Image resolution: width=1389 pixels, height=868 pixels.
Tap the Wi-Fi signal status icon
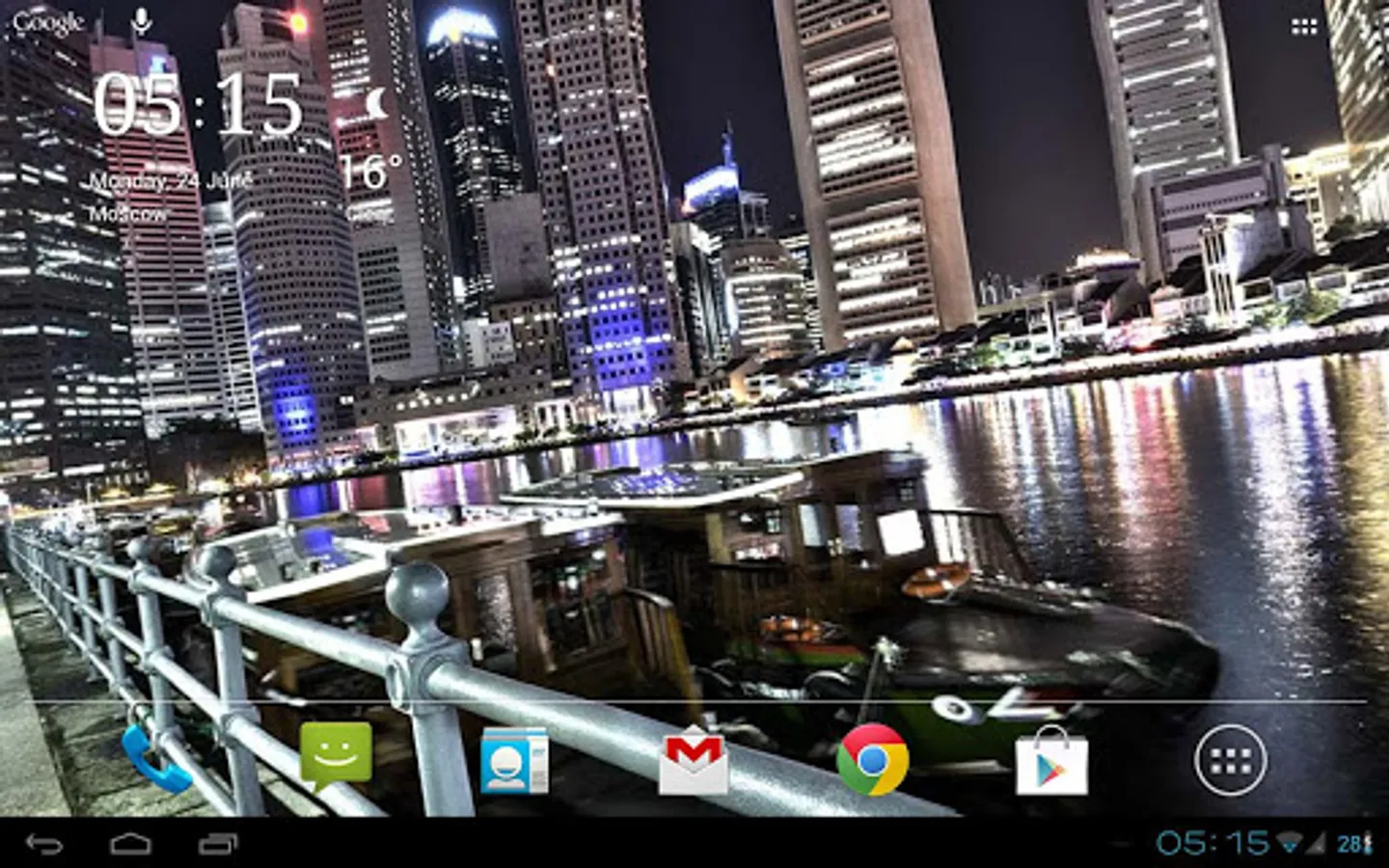pos(1290,843)
